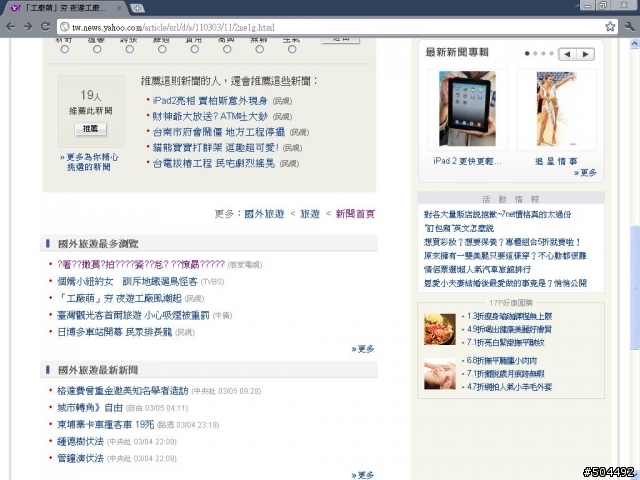Go back with the browser back arrow

10,27
